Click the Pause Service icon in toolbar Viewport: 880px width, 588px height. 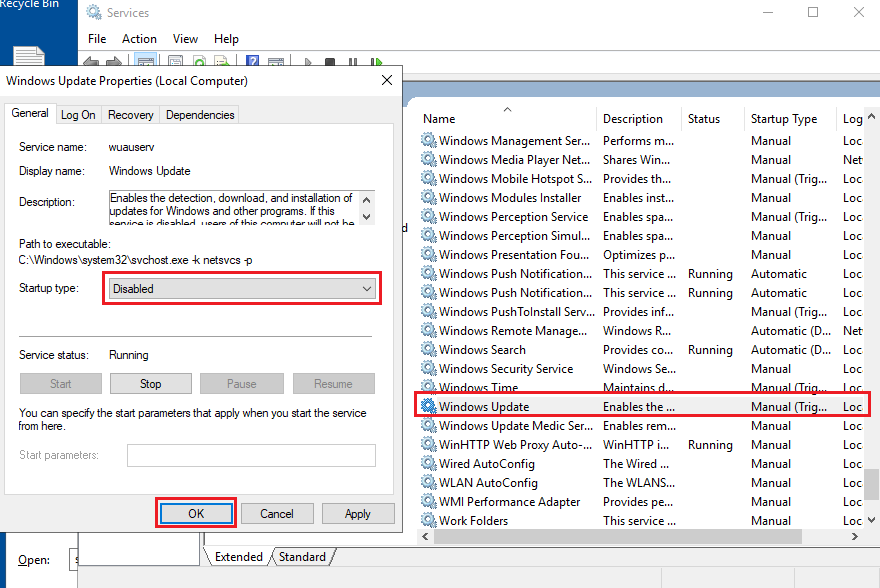pos(353,61)
